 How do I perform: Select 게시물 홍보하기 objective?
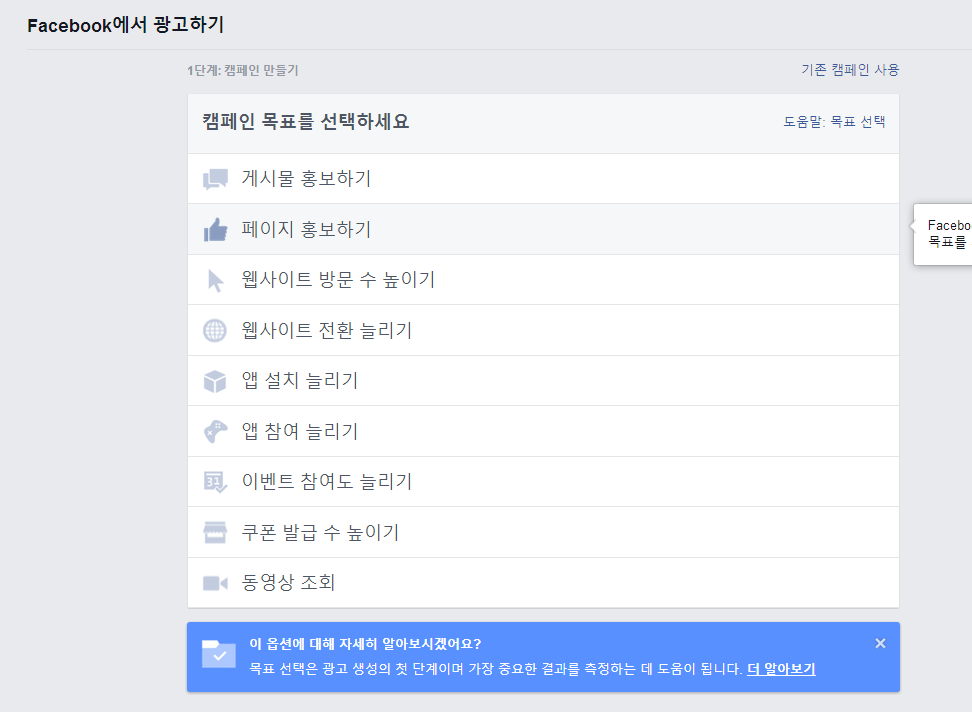pyautogui.click(x=543, y=178)
